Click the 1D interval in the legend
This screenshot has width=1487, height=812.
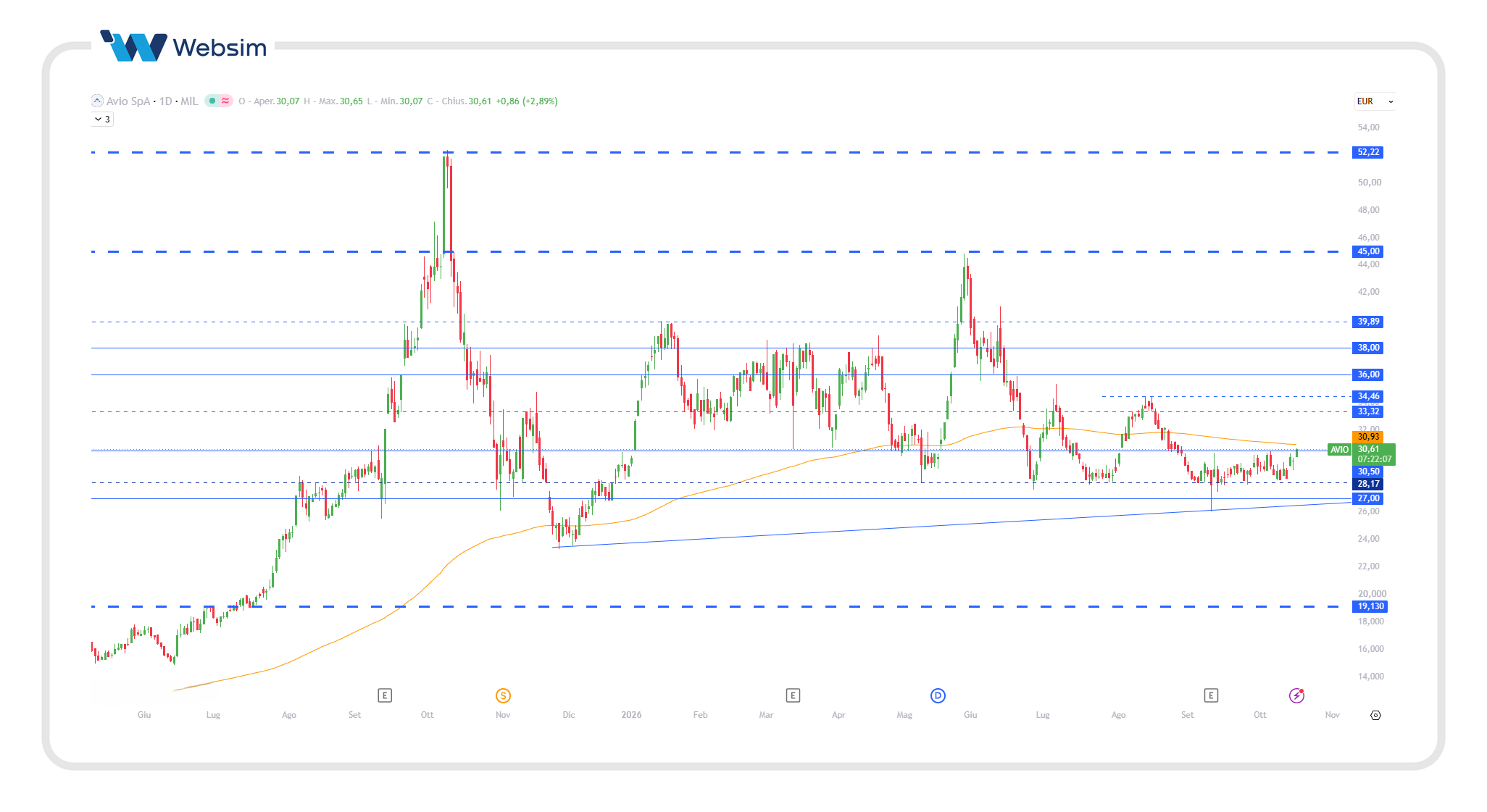tap(166, 101)
